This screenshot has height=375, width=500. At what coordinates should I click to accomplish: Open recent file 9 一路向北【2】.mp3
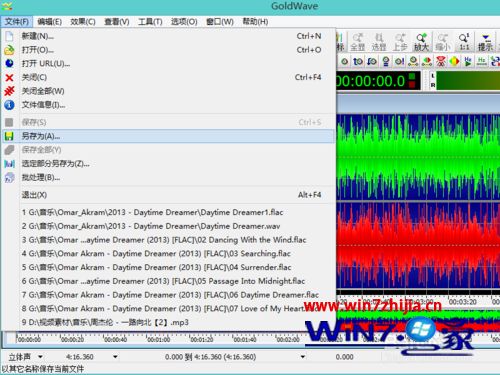tap(168, 322)
